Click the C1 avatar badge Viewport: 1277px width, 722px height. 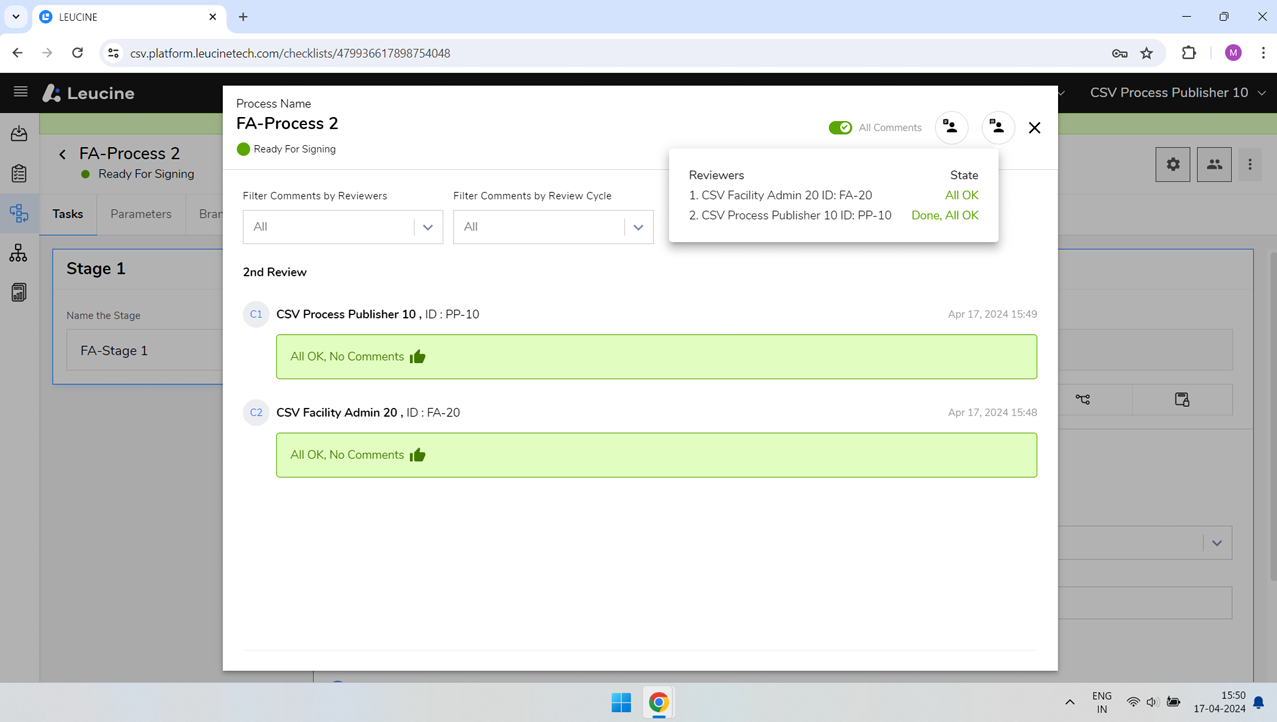point(256,314)
